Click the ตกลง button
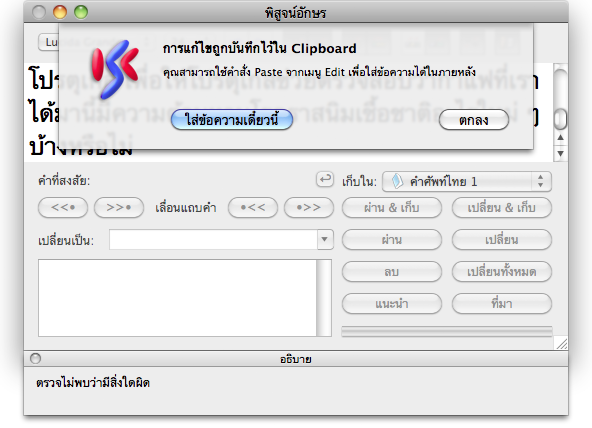This screenshot has height=428, width=592. (474, 120)
